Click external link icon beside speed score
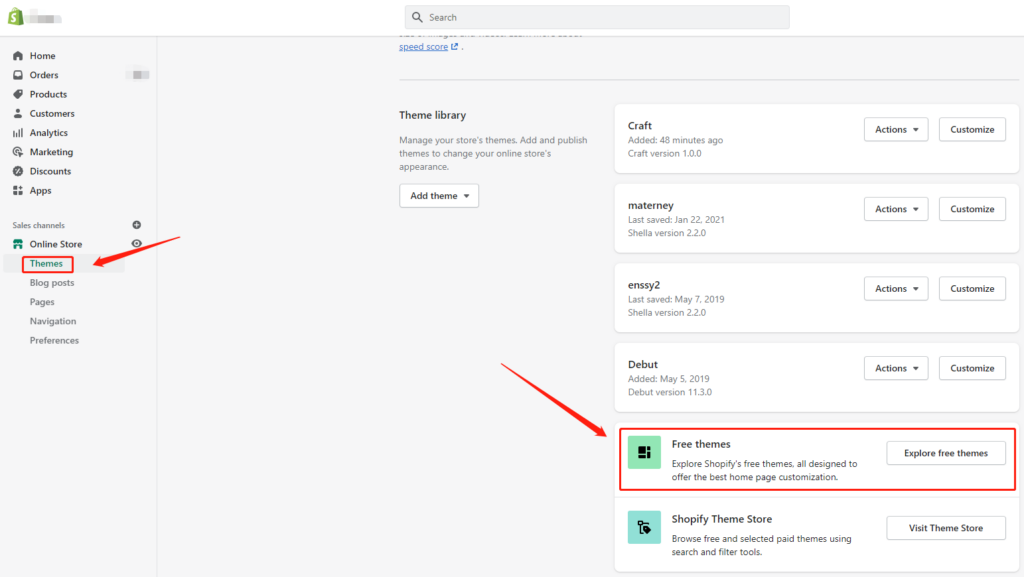 point(455,46)
